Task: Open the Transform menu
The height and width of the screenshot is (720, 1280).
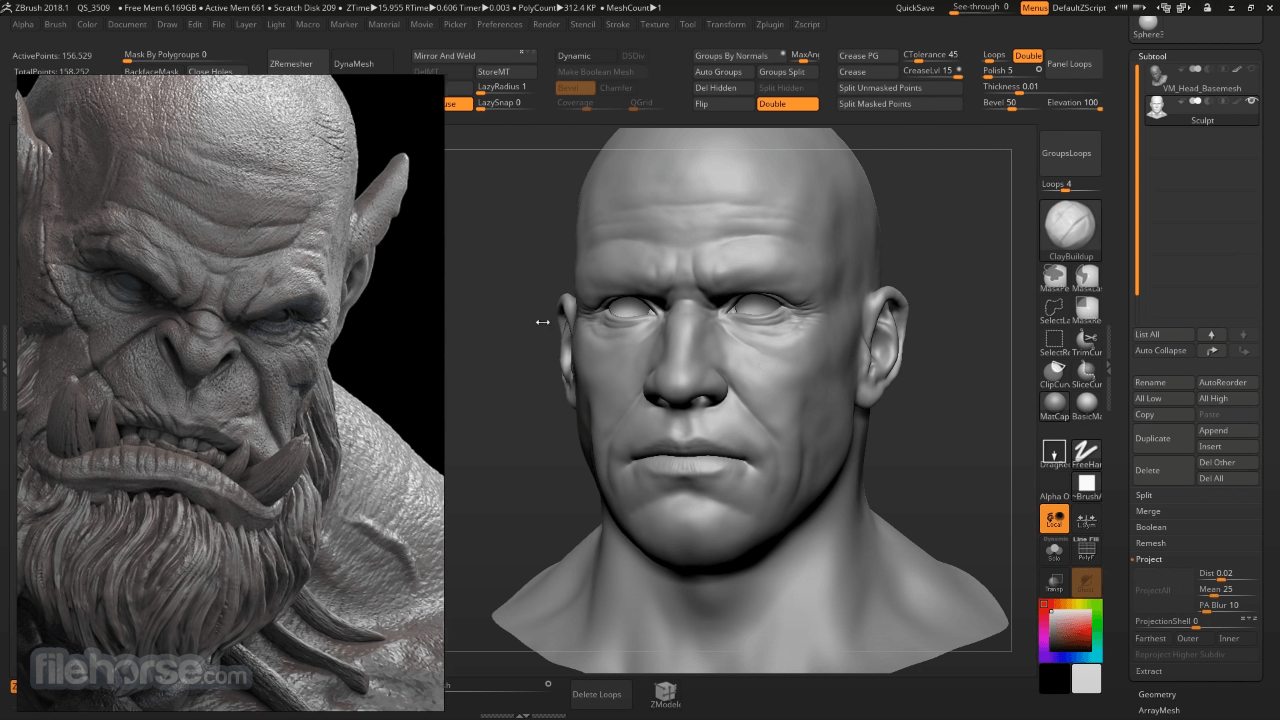Action: pyautogui.click(x=726, y=24)
